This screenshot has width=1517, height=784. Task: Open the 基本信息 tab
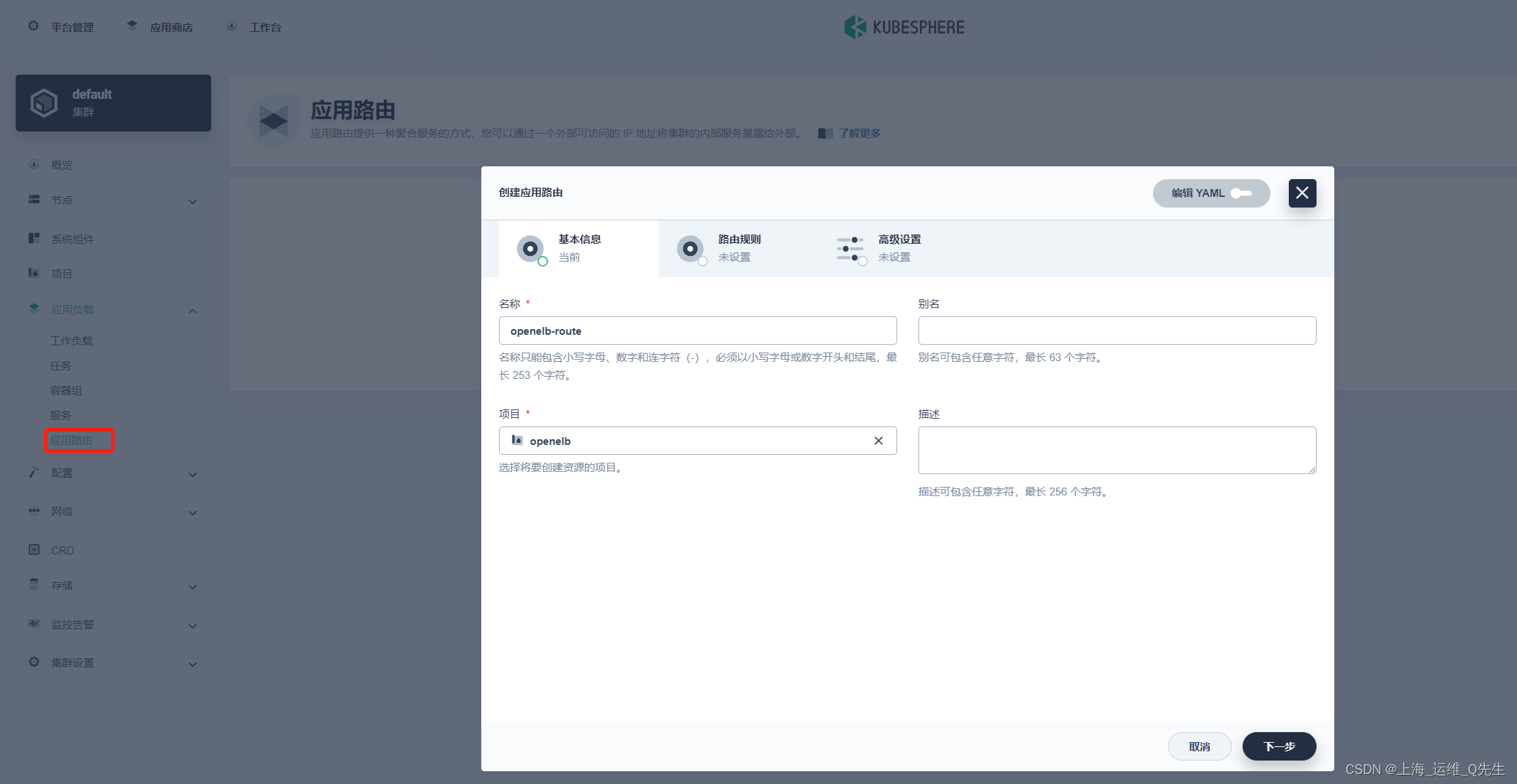[x=579, y=249]
